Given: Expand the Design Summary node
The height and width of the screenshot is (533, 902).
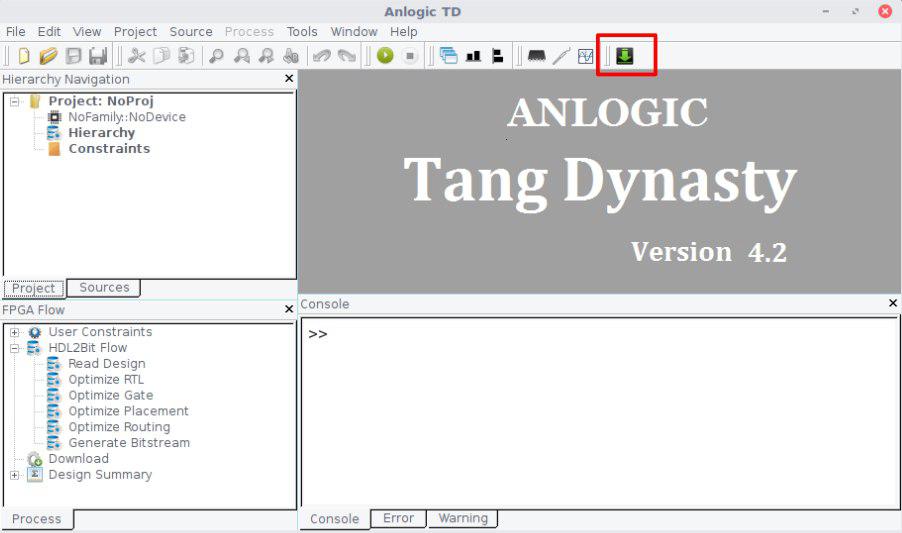Looking at the screenshot, I should pos(14,475).
